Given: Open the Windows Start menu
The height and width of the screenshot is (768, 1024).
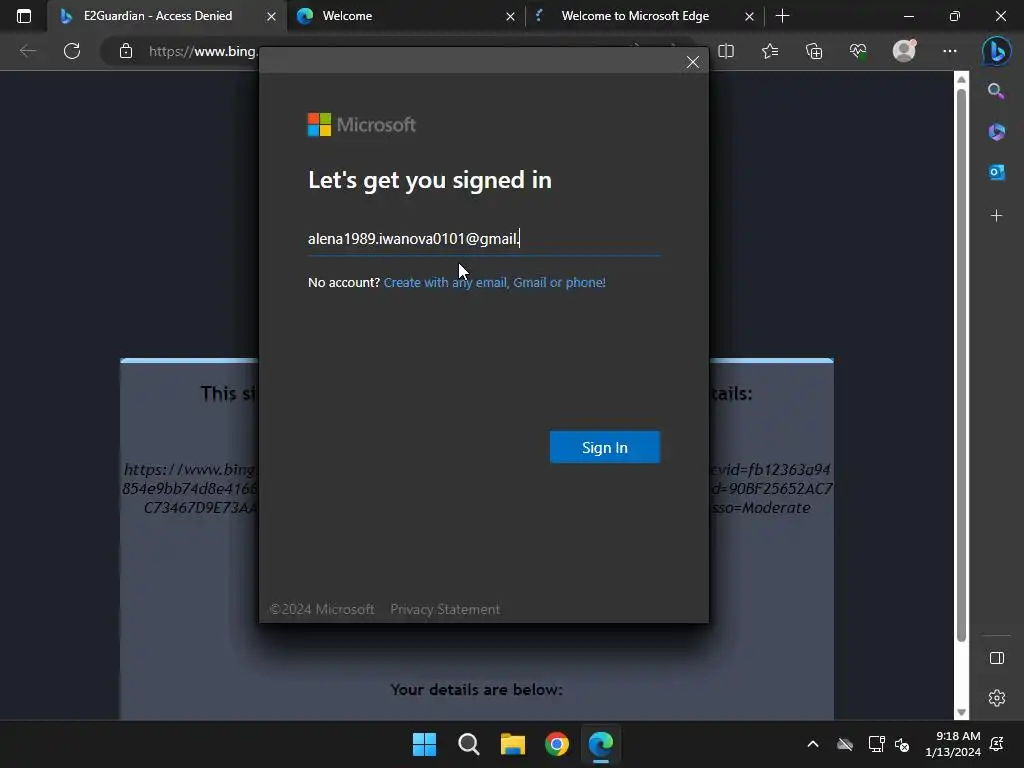Looking at the screenshot, I should click(x=424, y=744).
